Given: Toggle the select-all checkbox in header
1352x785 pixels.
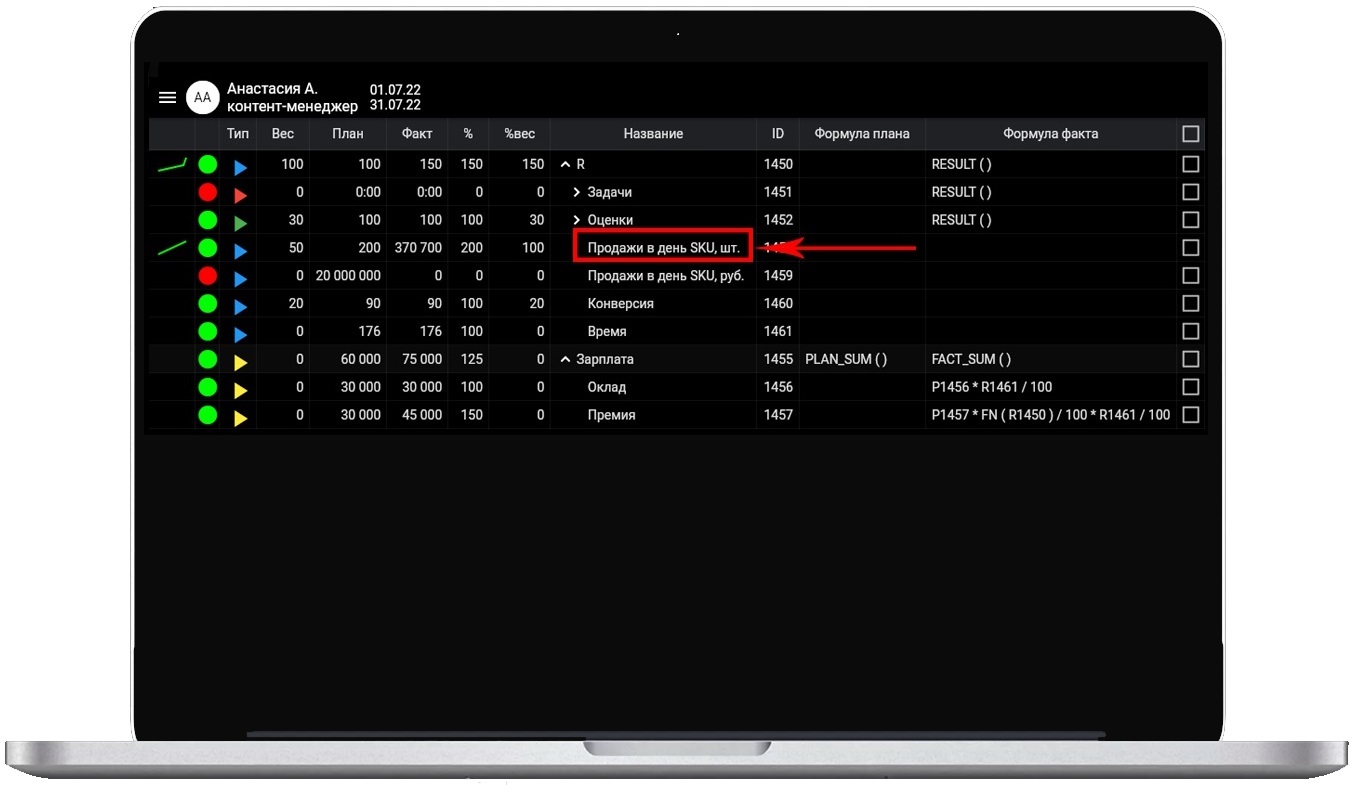Looking at the screenshot, I should coord(1190,134).
